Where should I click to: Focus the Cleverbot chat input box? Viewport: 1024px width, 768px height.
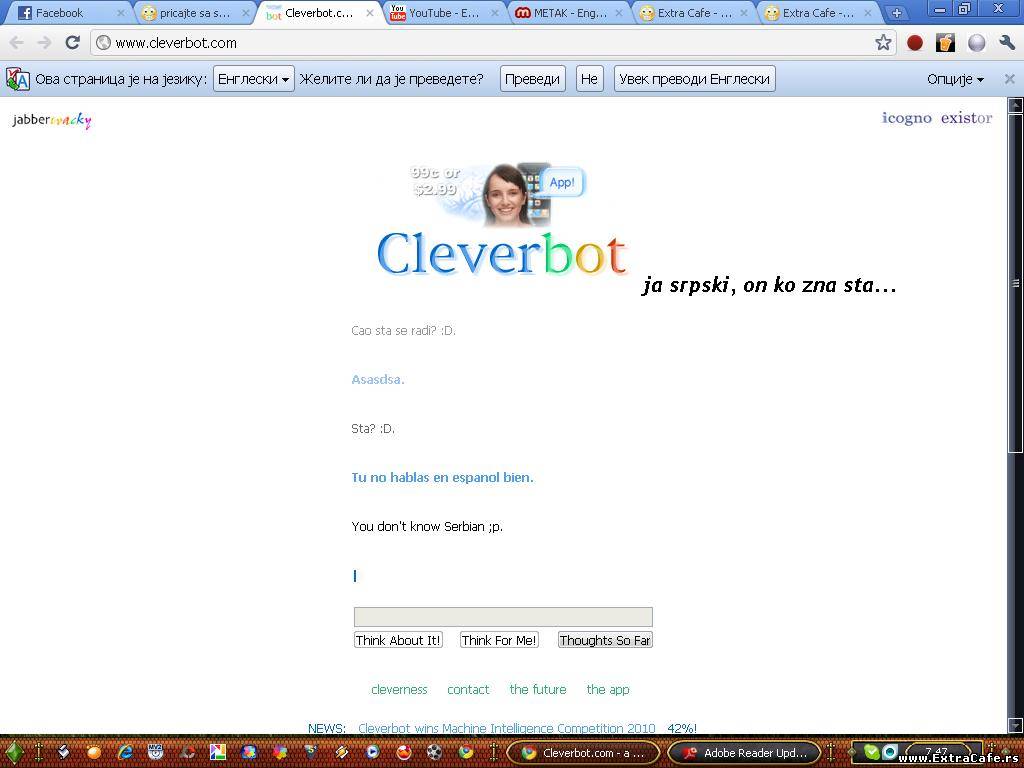[503, 617]
